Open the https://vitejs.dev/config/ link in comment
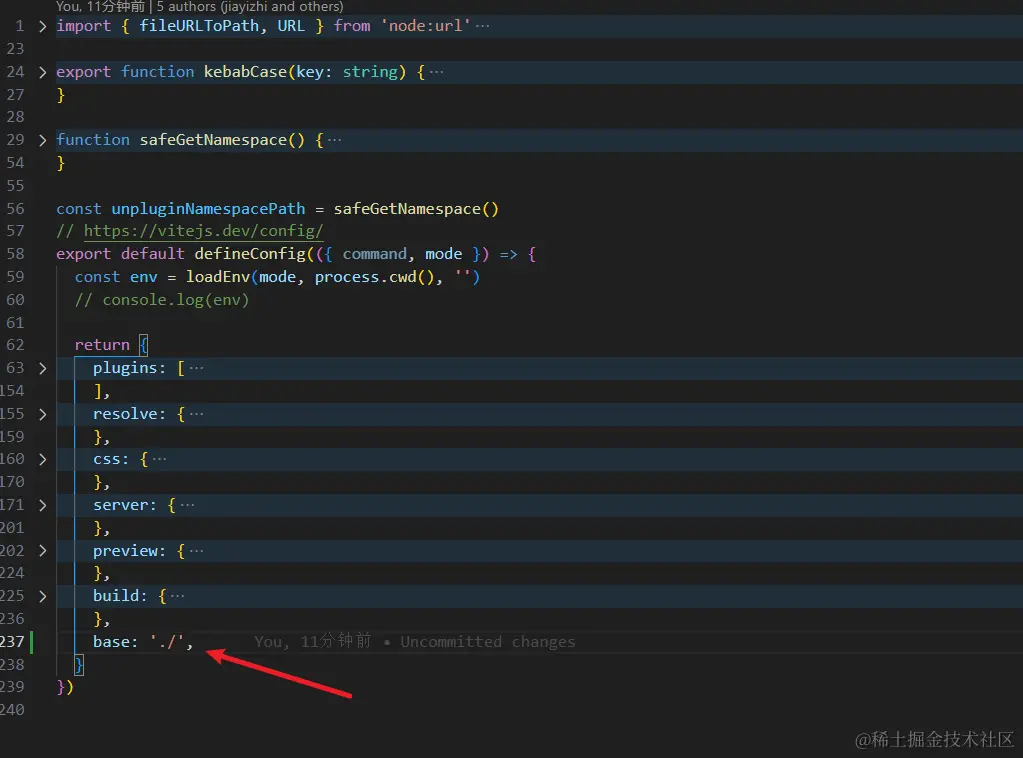This screenshot has width=1023, height=758. tap(204, 231)
